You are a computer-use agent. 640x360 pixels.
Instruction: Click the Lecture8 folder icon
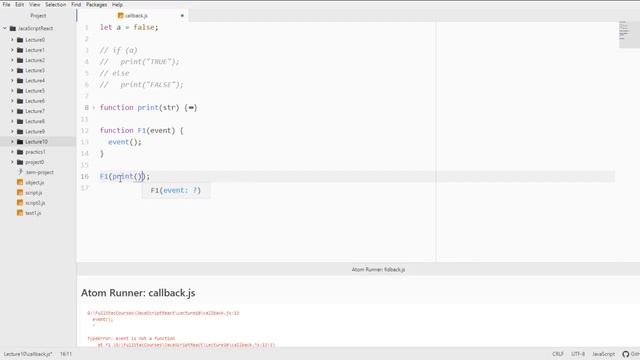point(20,121)
